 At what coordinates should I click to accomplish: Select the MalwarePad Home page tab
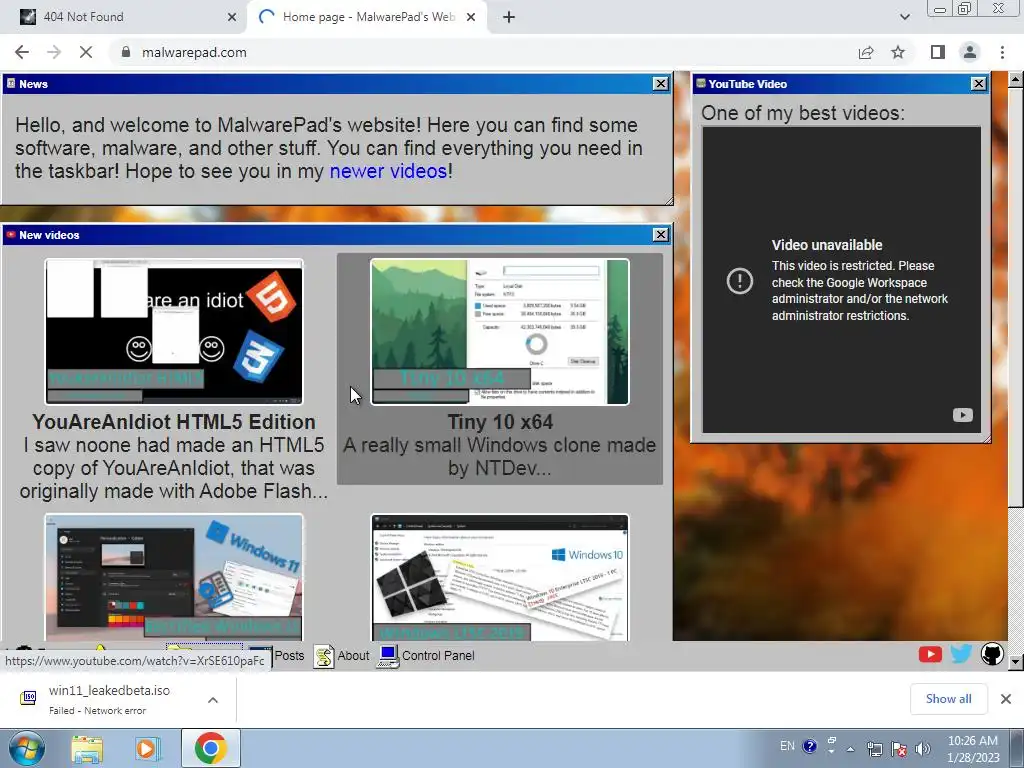click(367, 17)
